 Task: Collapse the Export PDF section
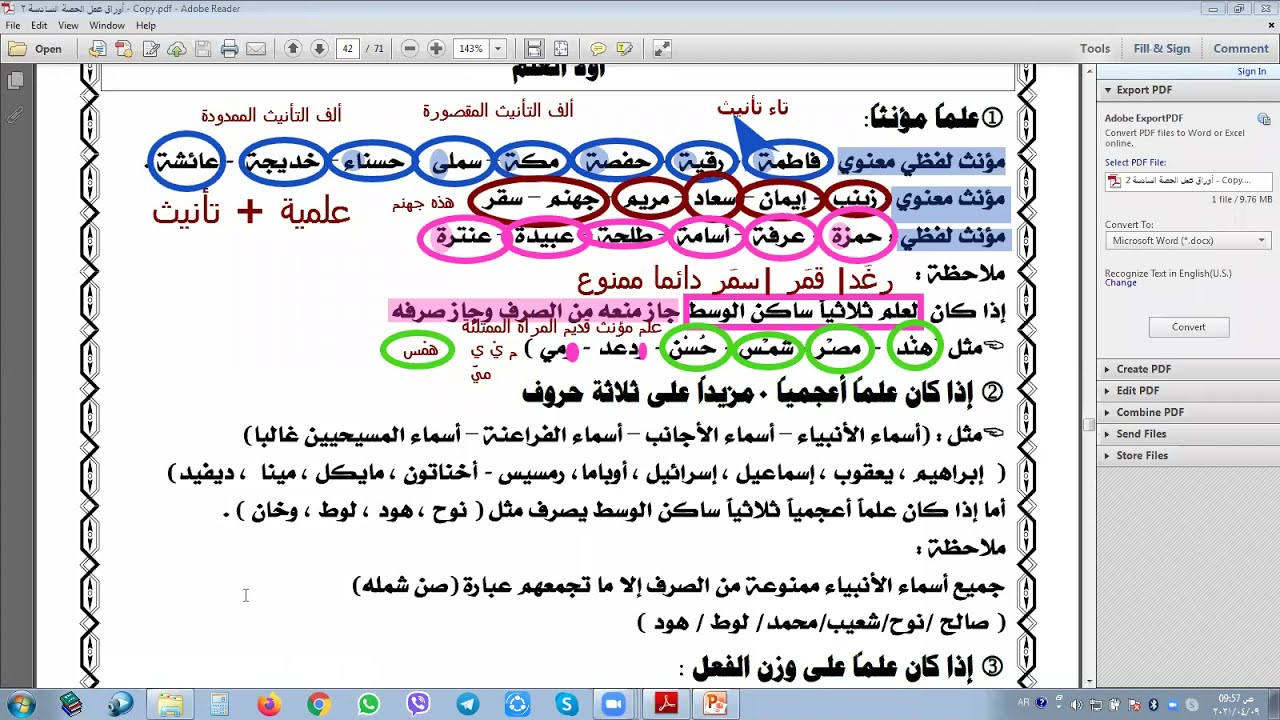click(x=1108, y=90)
